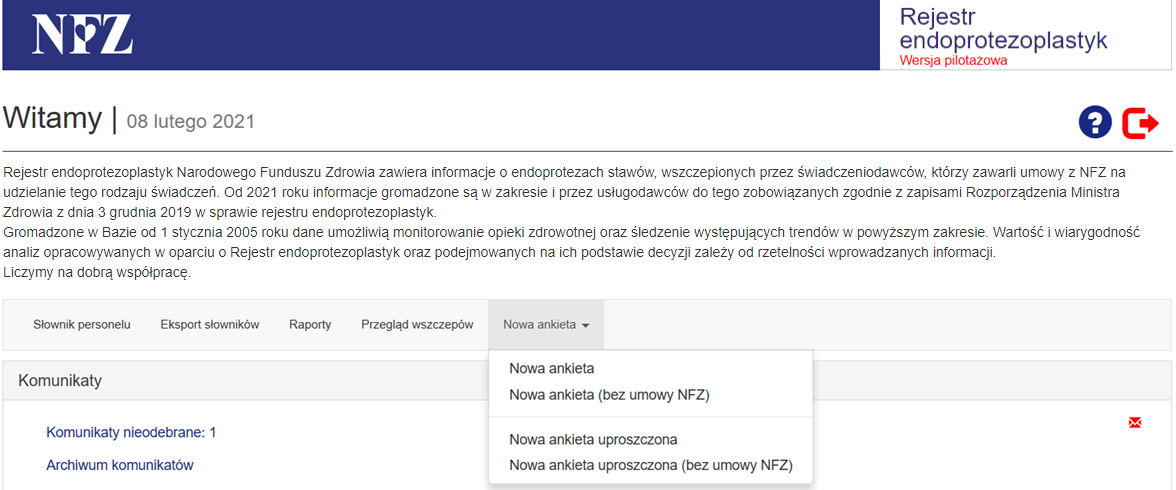Open the Słownik personelu menu item
The height and width of the screenshot is (490, 1176).
tap(82, 325)
